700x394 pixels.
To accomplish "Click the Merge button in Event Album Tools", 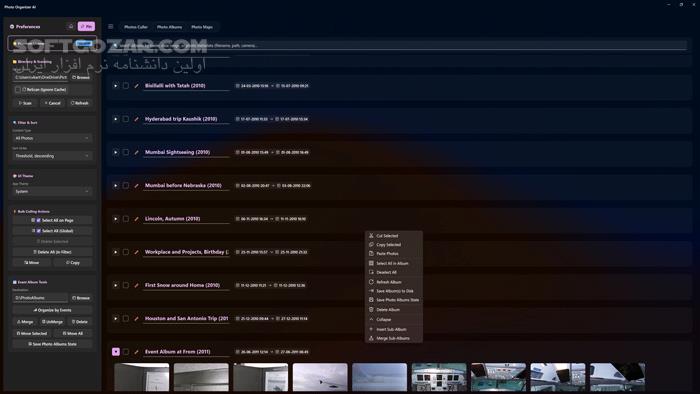I will (x=25, y=322).
